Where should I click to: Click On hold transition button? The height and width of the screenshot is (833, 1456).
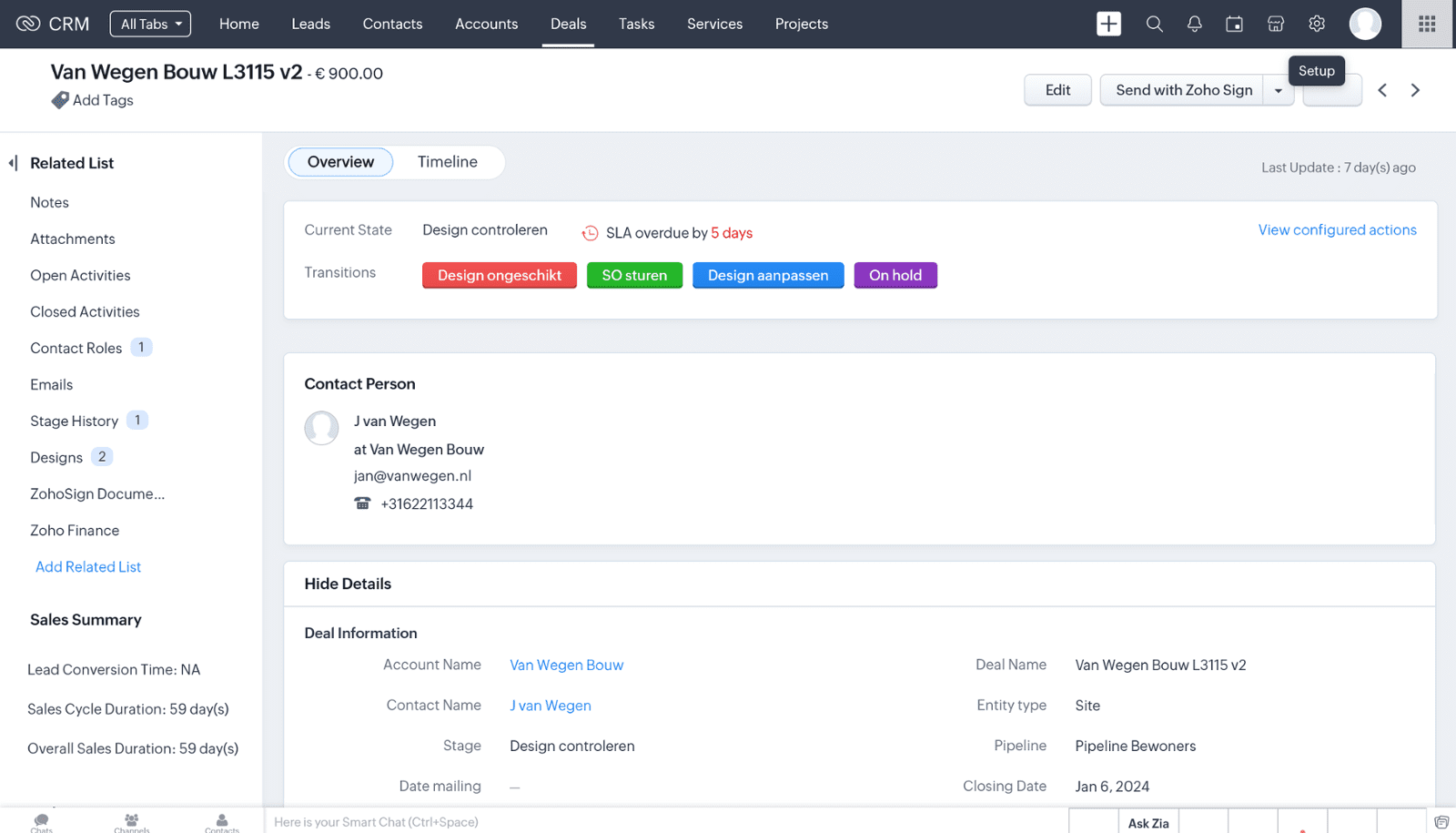[x=895, y=275]
